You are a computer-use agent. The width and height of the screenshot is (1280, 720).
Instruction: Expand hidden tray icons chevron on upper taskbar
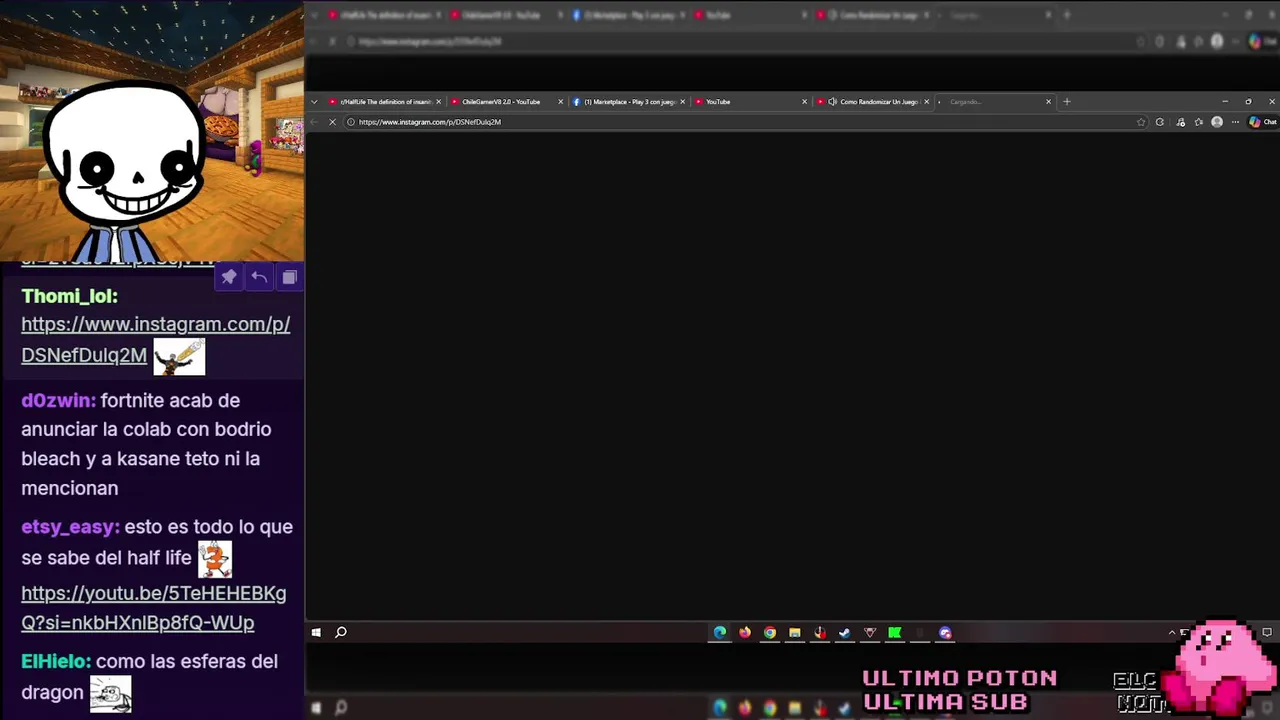(1172, 632)
